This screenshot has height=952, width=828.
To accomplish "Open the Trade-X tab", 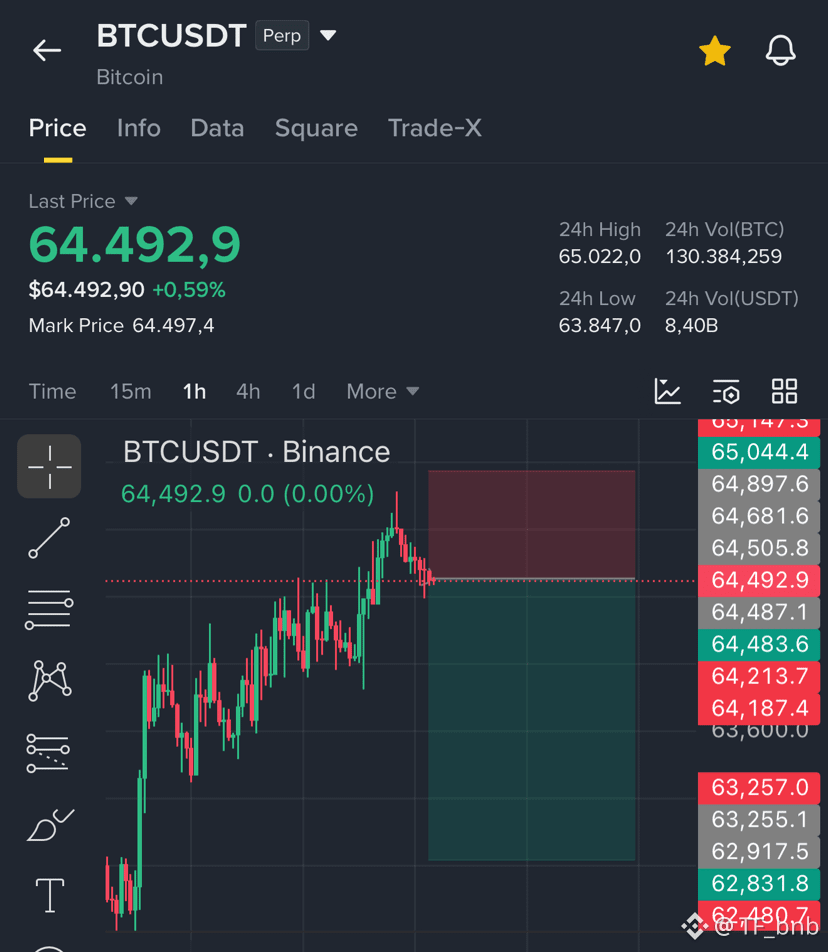I will [435, 128].
